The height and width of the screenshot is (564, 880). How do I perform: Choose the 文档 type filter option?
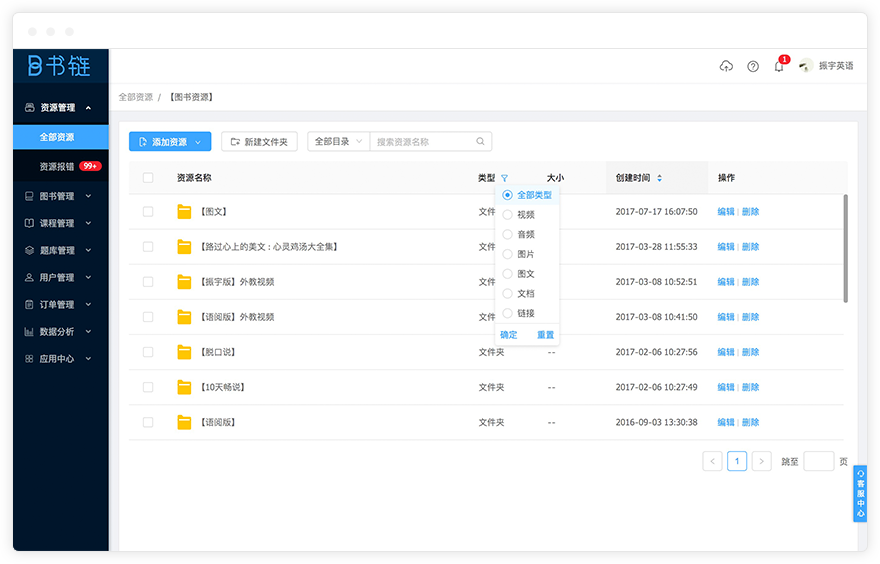click(x=508, y=294)
